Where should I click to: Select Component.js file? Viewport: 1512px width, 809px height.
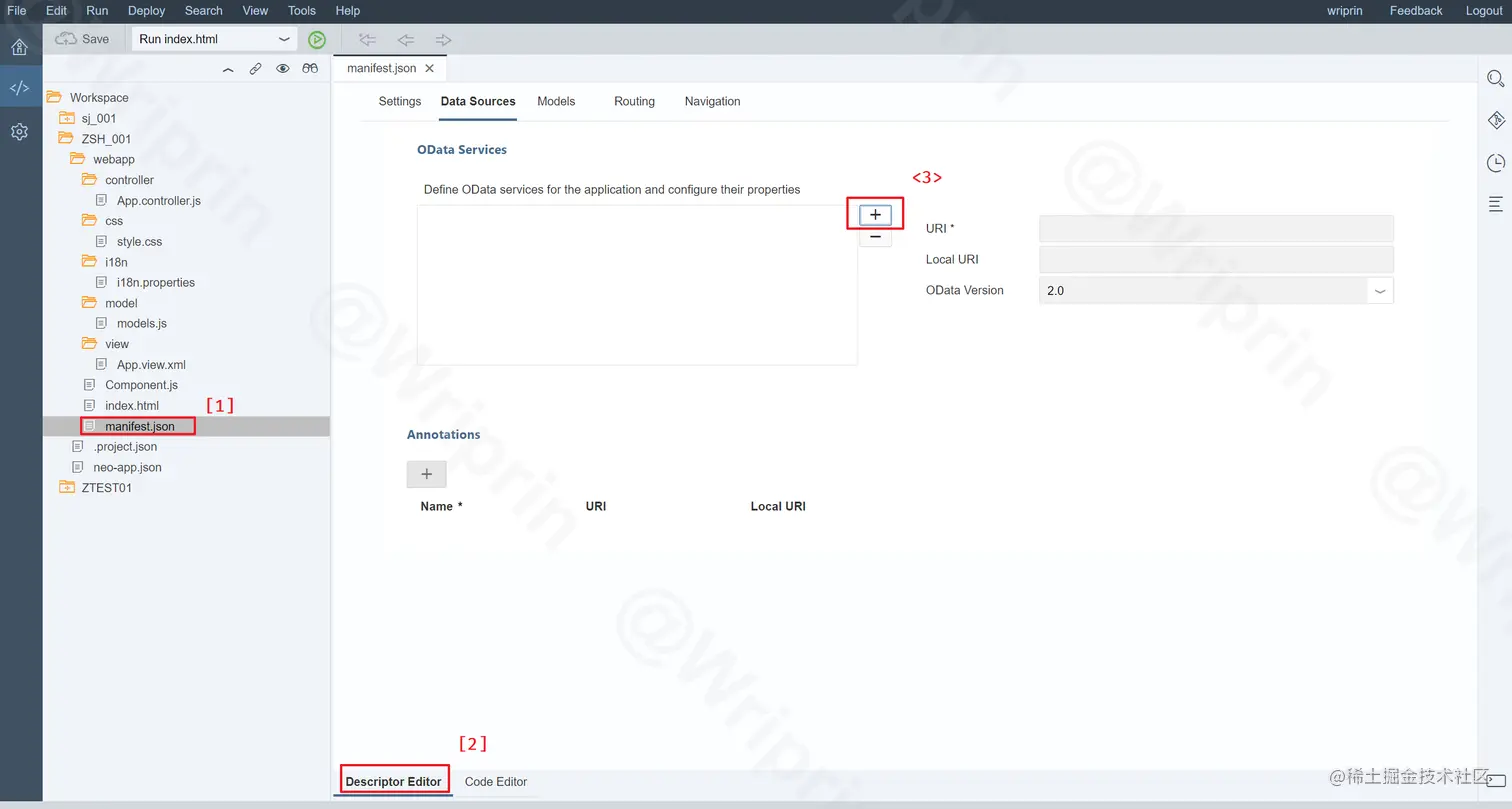[141, 385]
